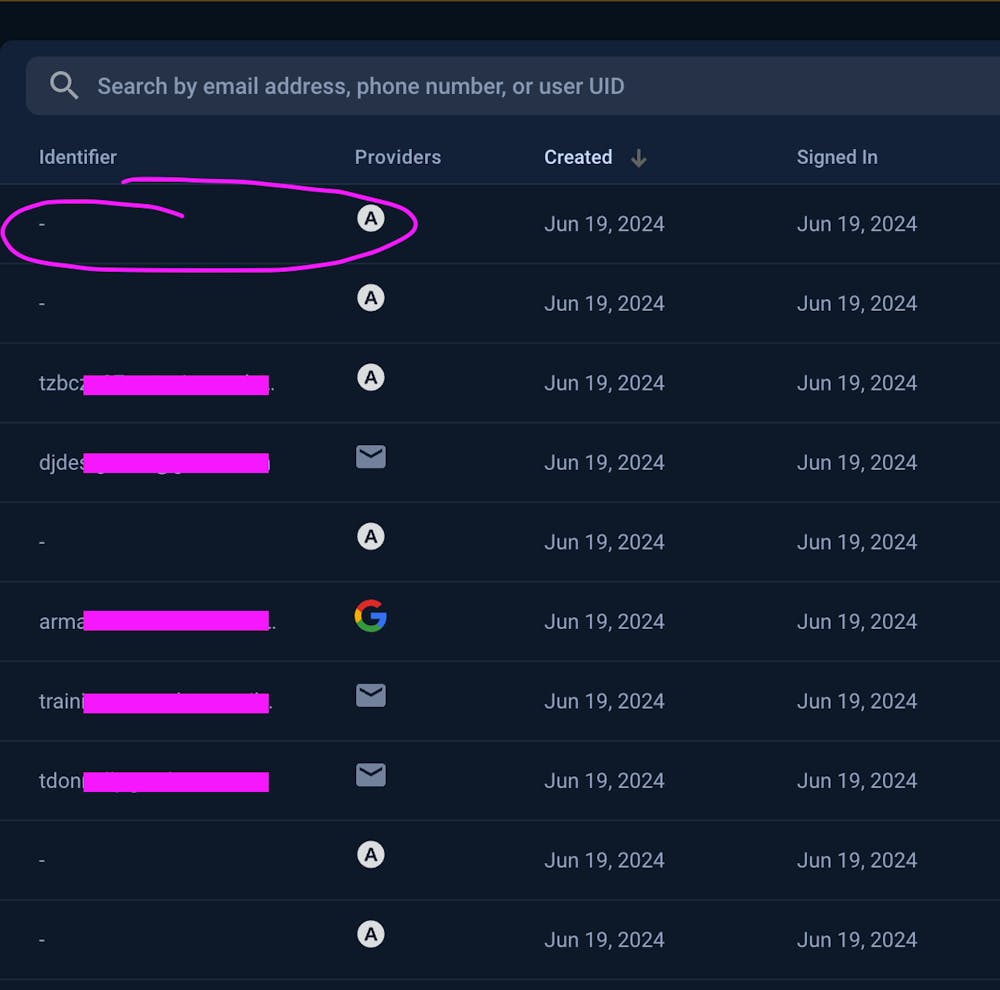Click anonymous provider icon in tzbc row
The width and height of the screenshot is (1000, 990).
coord(371,377)
